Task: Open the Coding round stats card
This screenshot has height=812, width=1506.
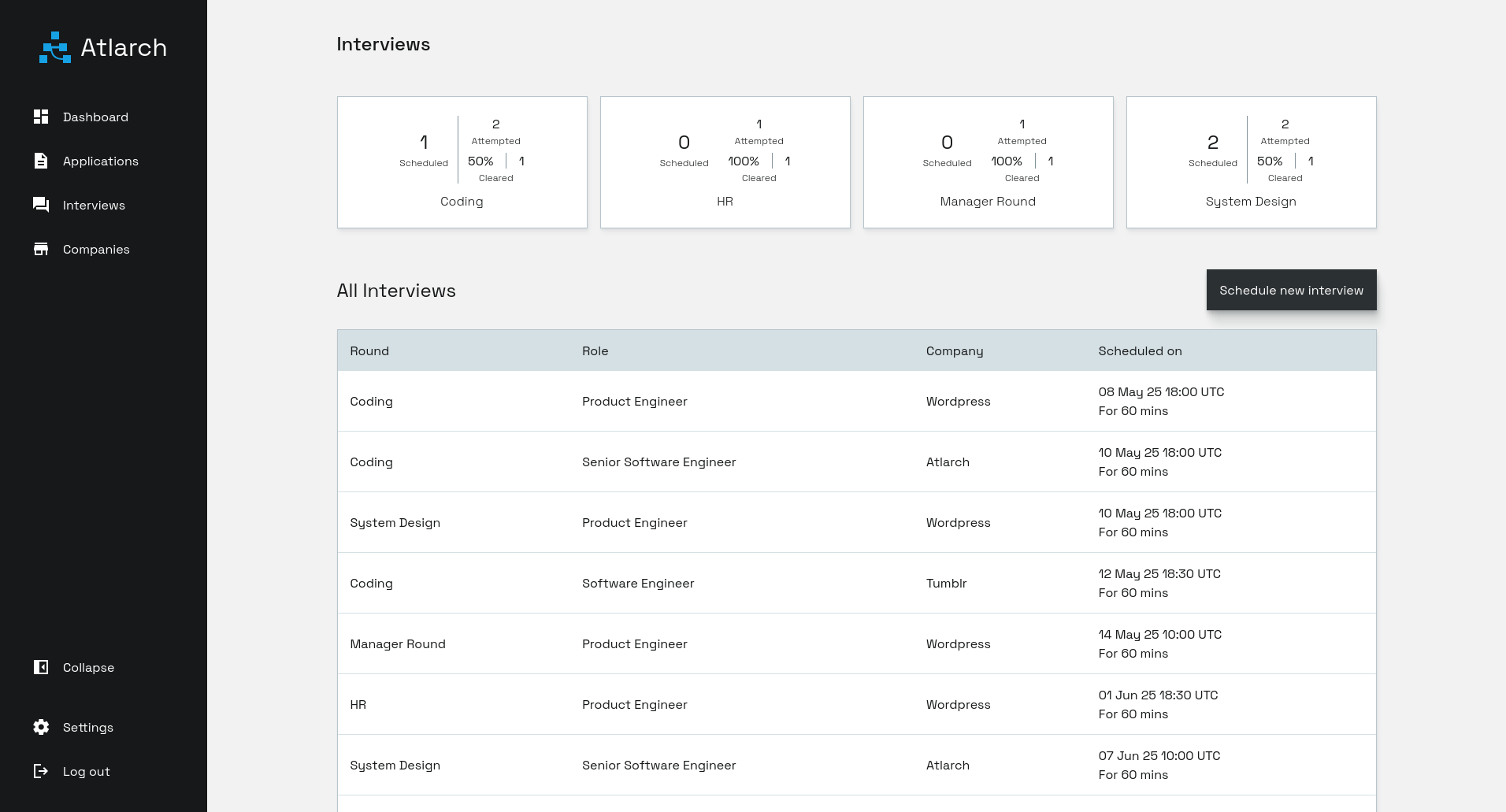Action: (x=462, y=161)
